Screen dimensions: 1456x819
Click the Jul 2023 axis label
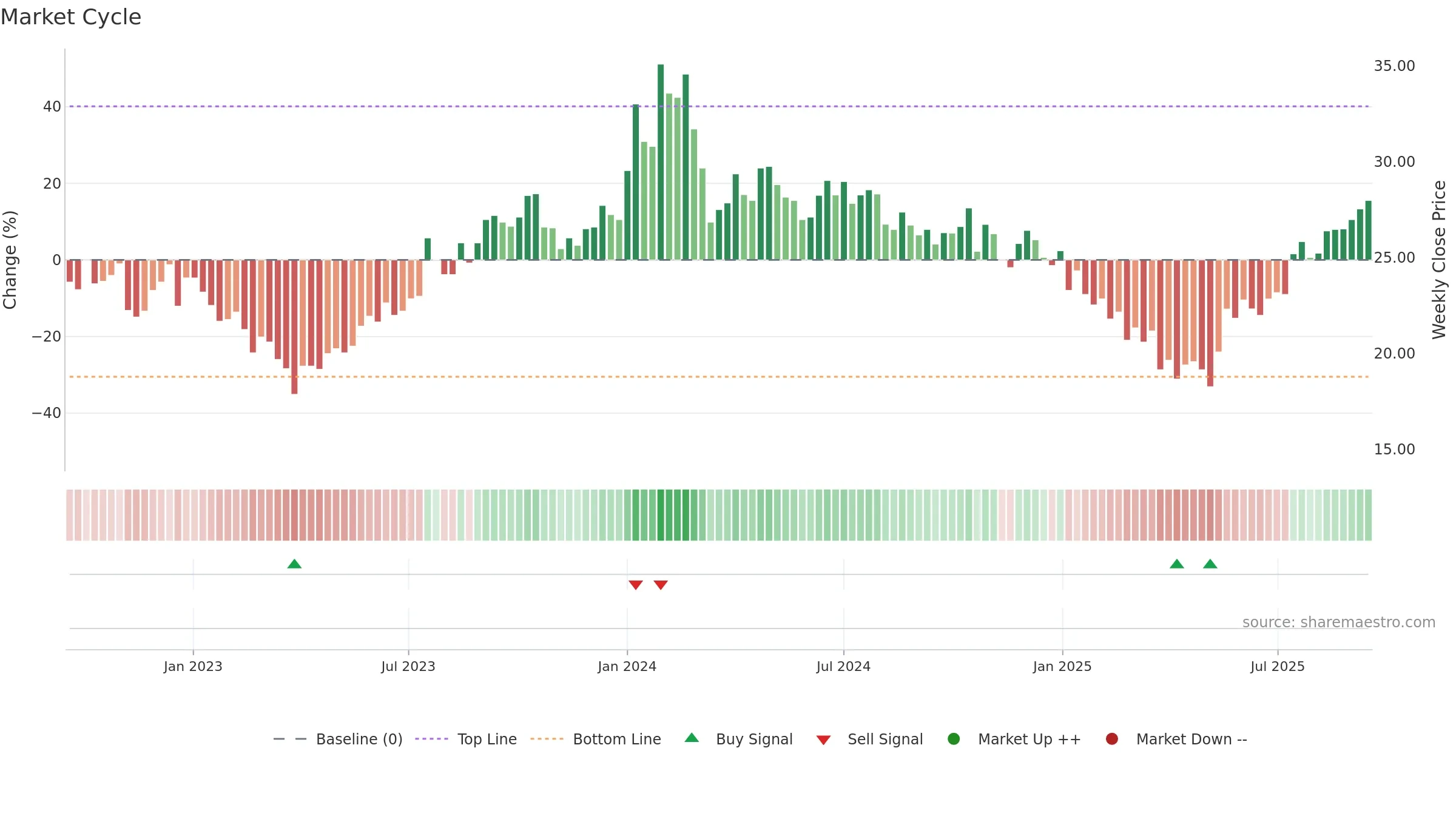[x=408, y=666]
